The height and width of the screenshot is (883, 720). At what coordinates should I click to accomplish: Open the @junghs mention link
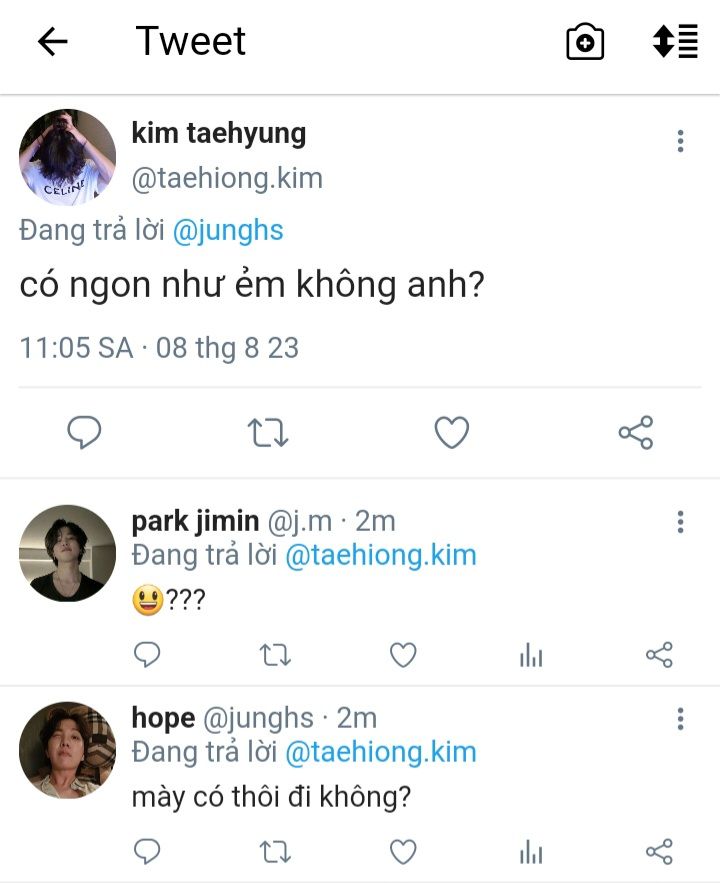228,231
